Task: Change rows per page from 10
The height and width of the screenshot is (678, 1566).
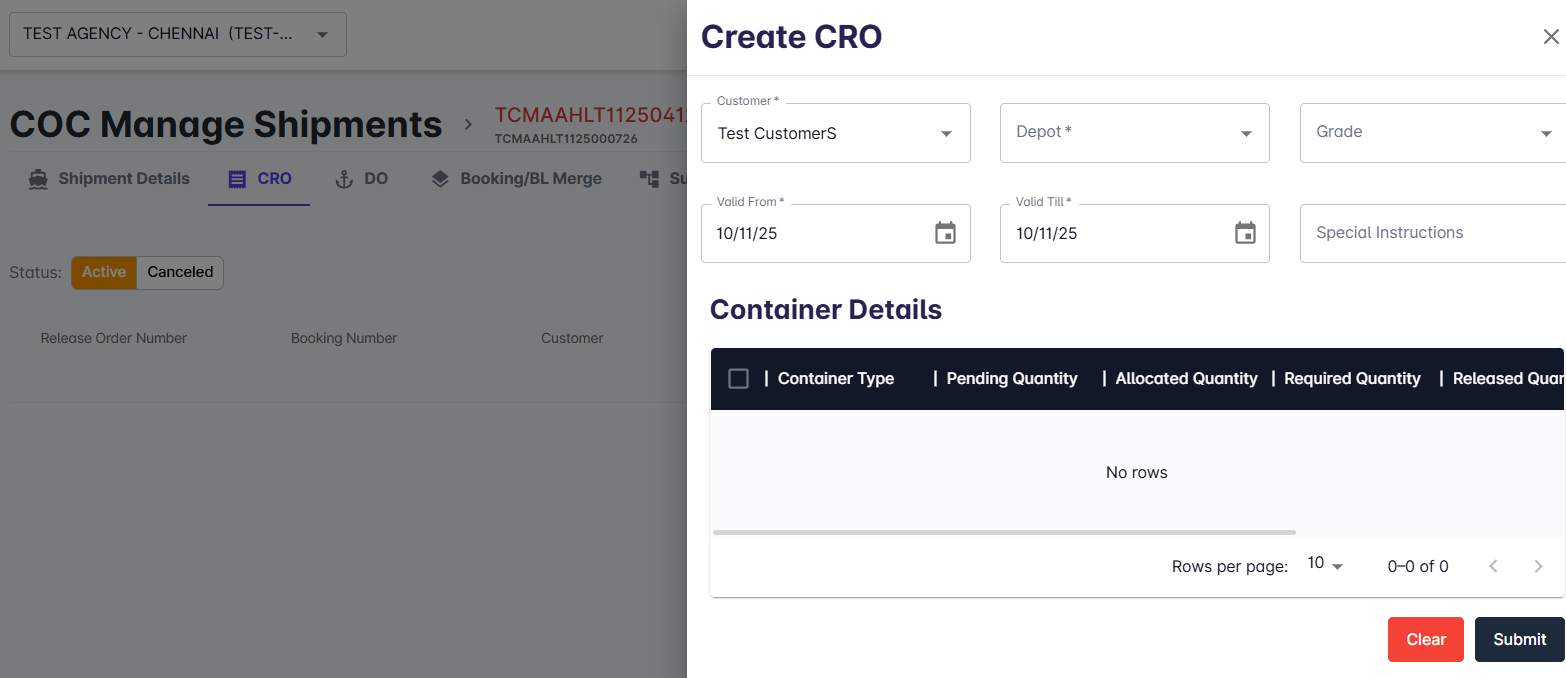Action: (x=1325, y=565)
